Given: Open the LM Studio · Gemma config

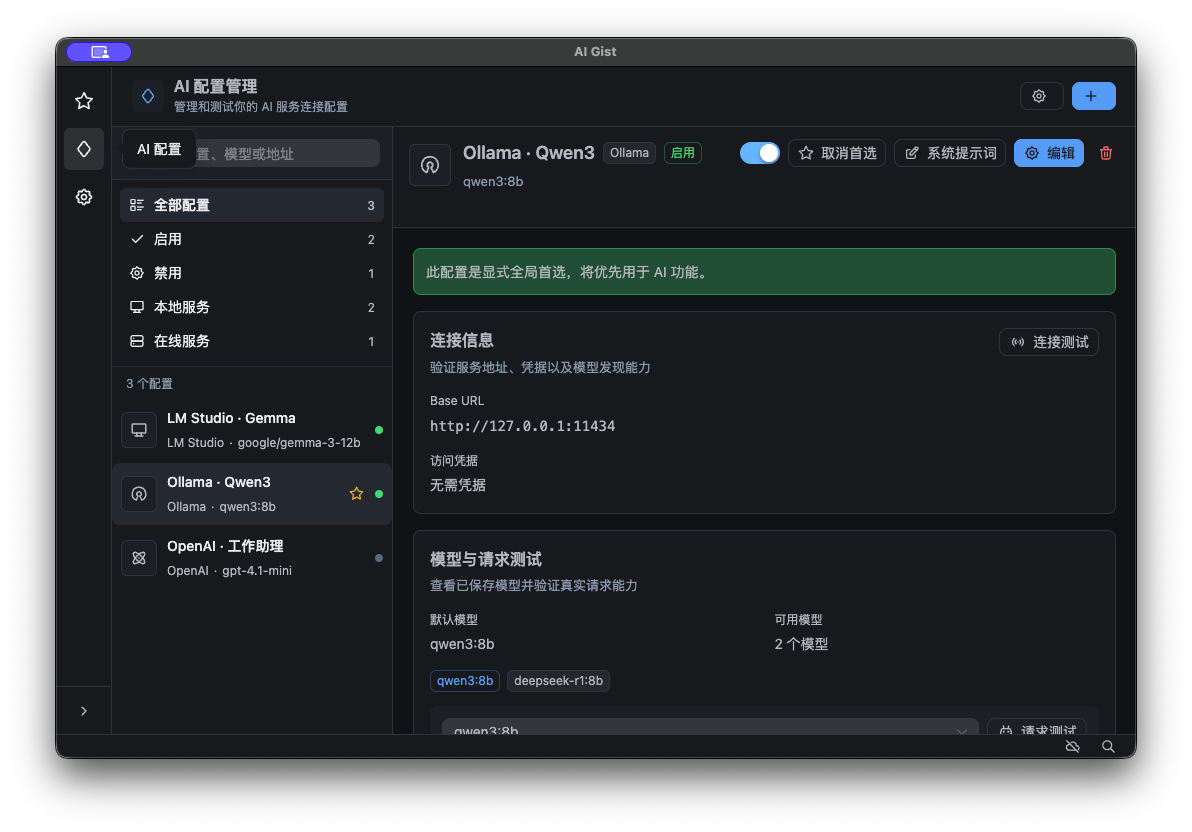Looking at the screenshot, I should click(252, 430).
